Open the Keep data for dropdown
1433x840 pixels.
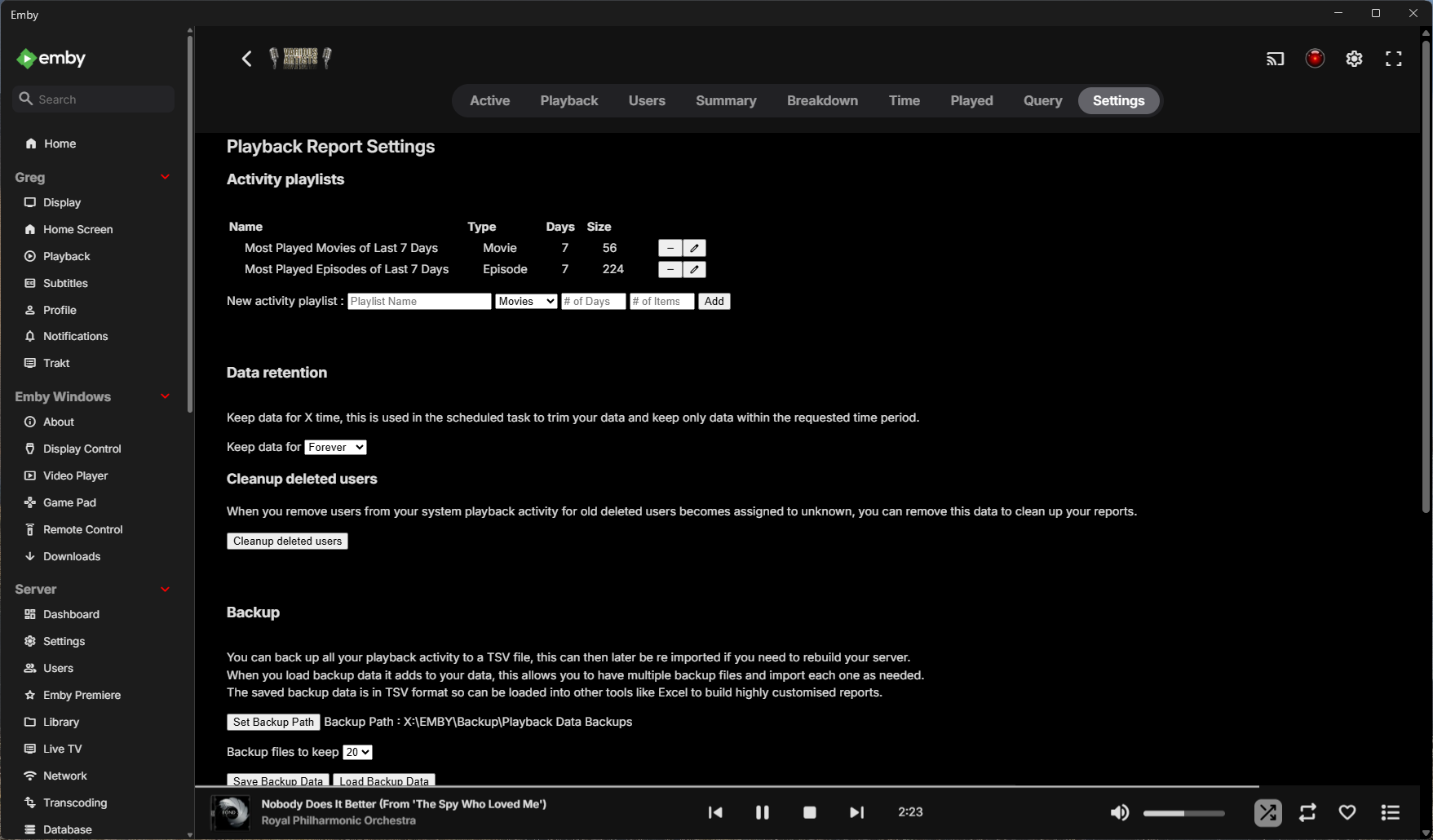coord(334,447)
